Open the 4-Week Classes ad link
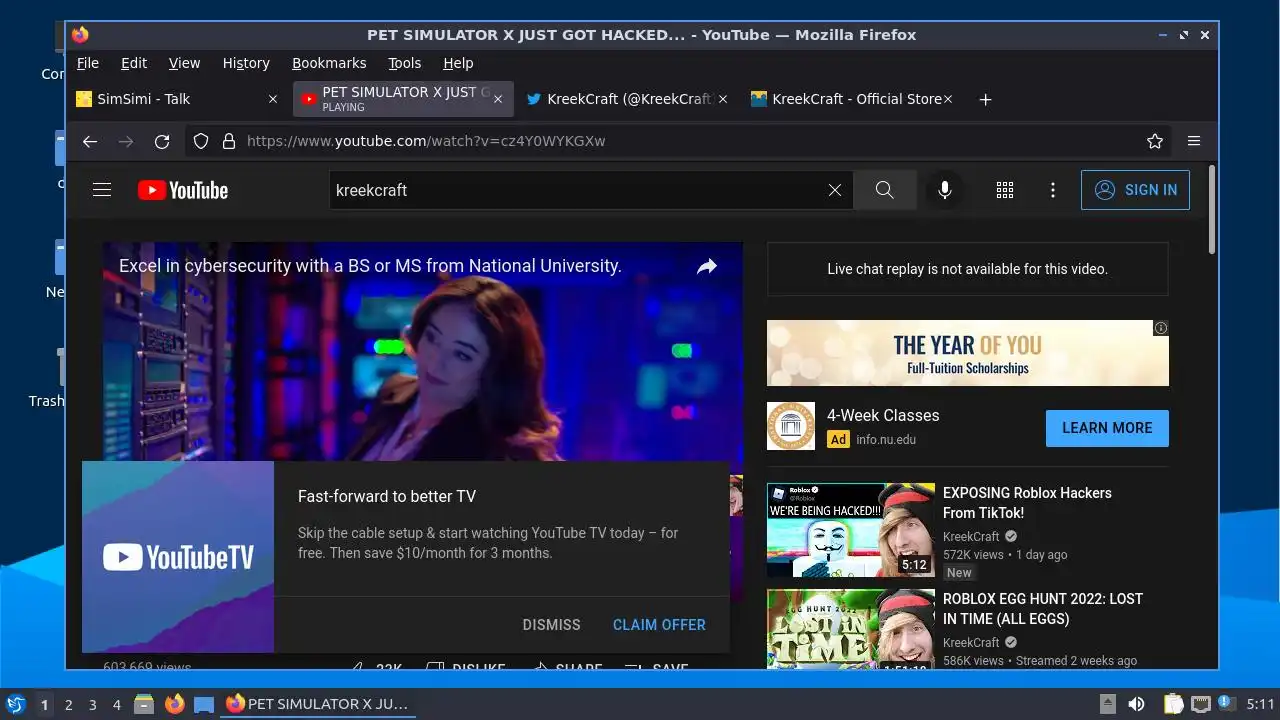The height and width of the screenshot is (720, 1280). pyautogui.click(x=883, y=415)
